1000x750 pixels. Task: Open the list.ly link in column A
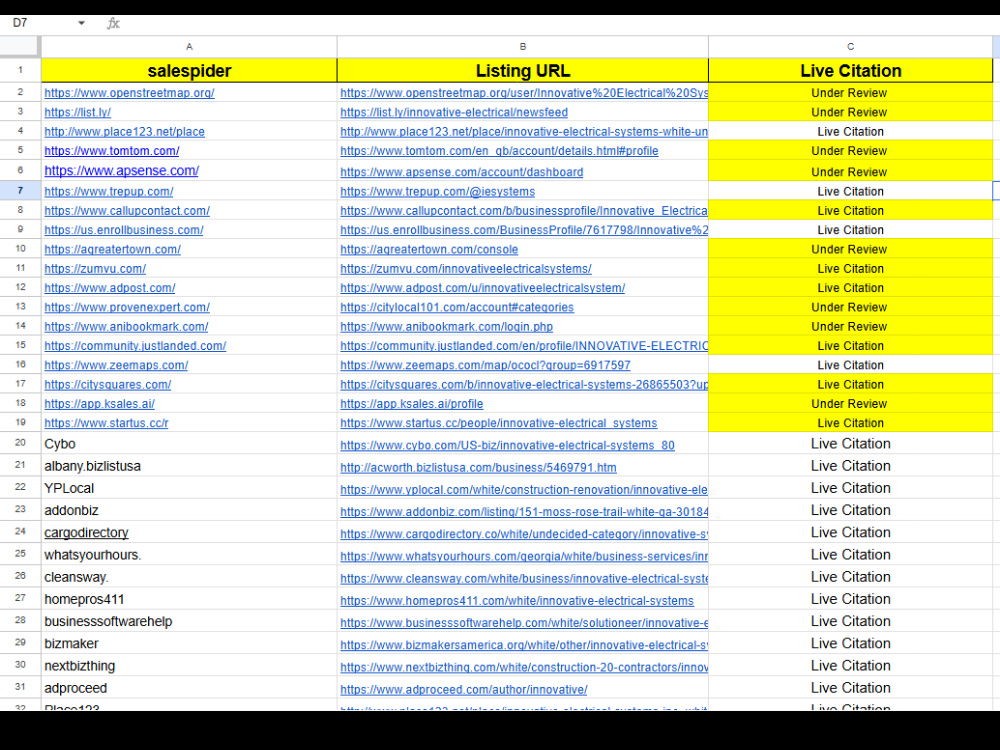tap(77, 112)
